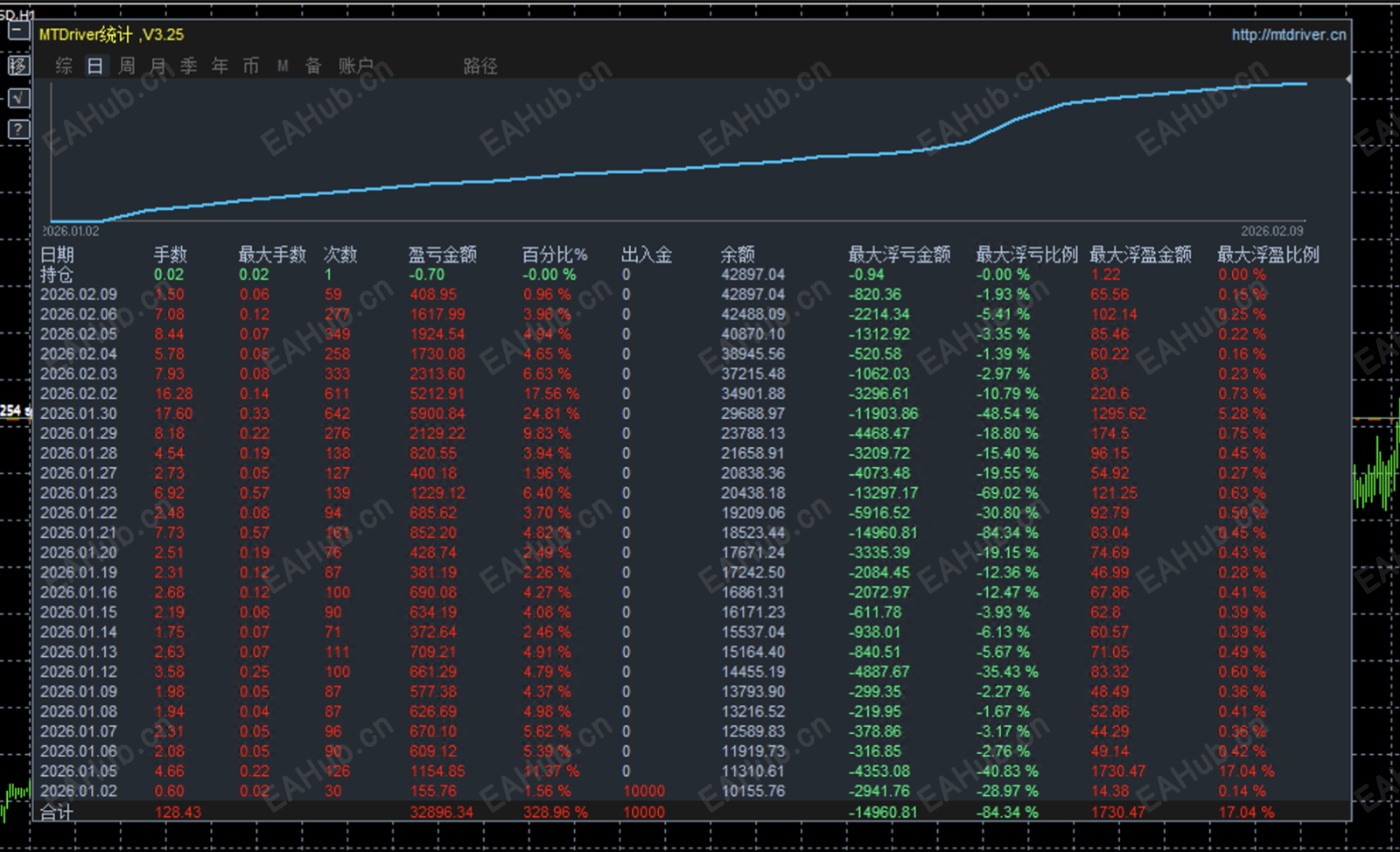Click the 29688.97 balance value
The image size is (1400, 852).
[x=753, y=414]
